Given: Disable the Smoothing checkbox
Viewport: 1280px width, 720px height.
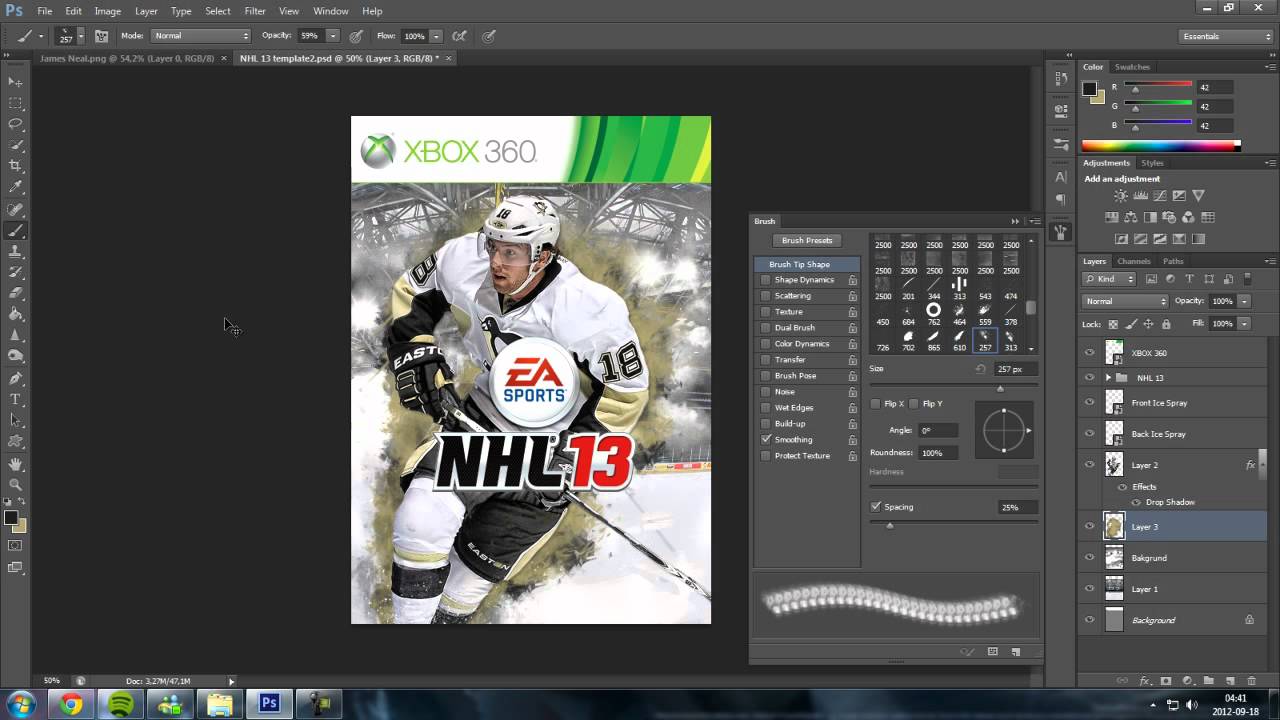Looking at the screenshot, I should 766,440.
